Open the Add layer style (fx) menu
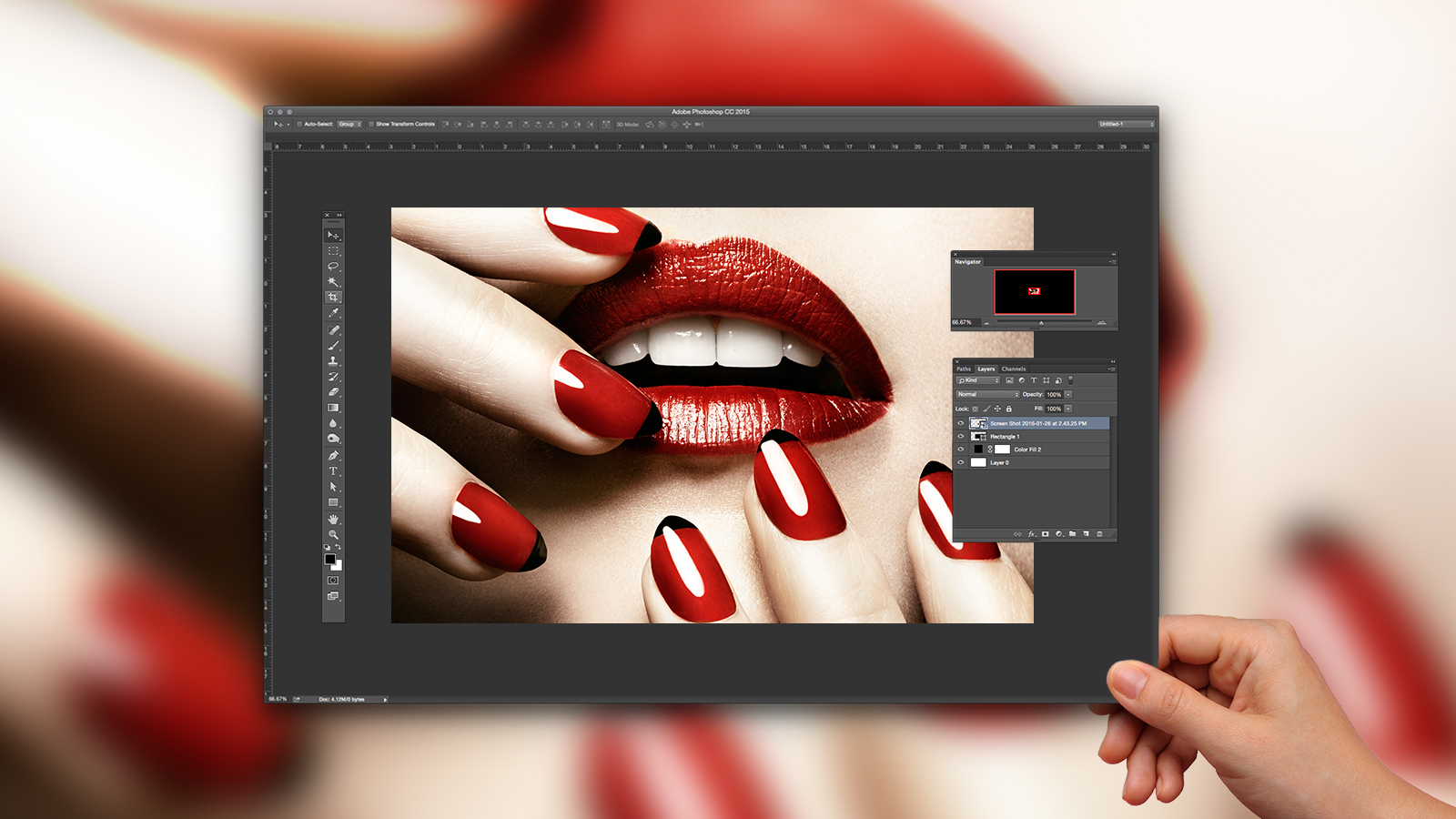This screenshot has width=1456, height=819. (1031, 534)
